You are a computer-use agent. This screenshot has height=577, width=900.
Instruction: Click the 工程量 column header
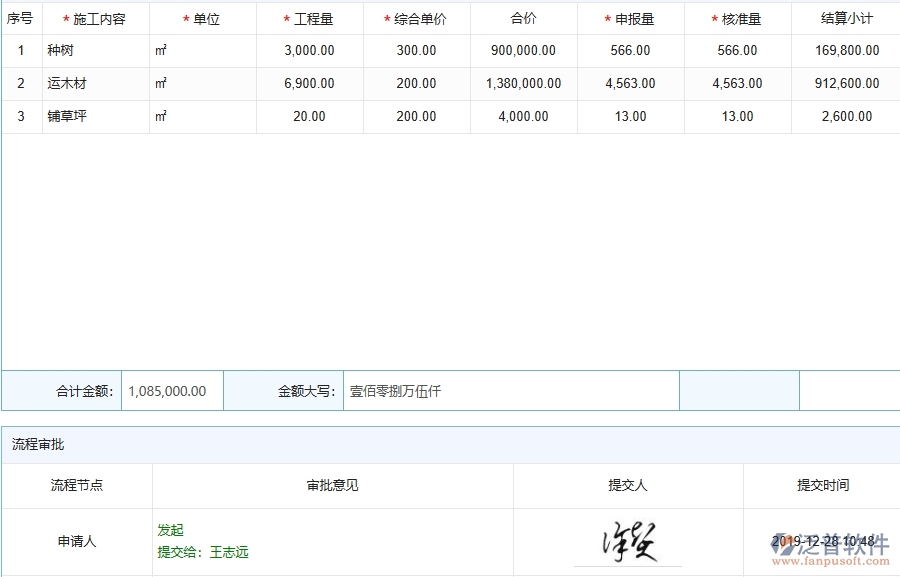[311, 17]
